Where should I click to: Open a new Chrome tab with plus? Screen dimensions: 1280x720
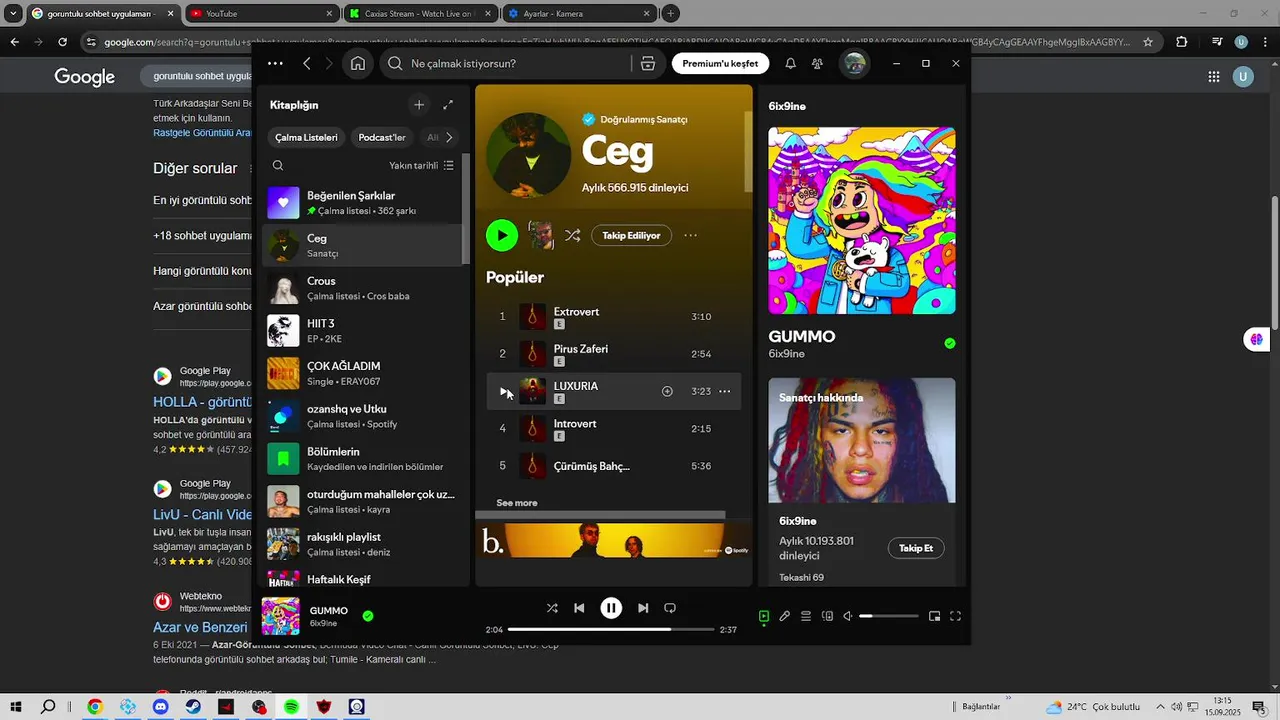(671, 14)
